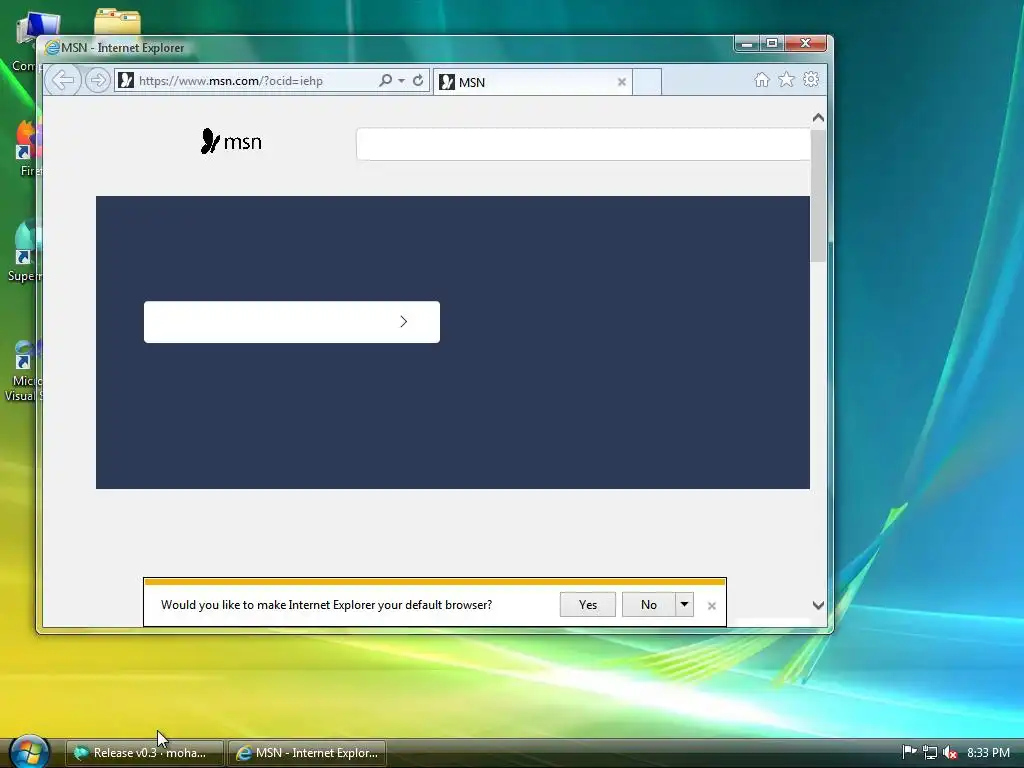Select the MSN browser tab
This screenshot has width=1024, height=768.
click(x=532, y=82)
